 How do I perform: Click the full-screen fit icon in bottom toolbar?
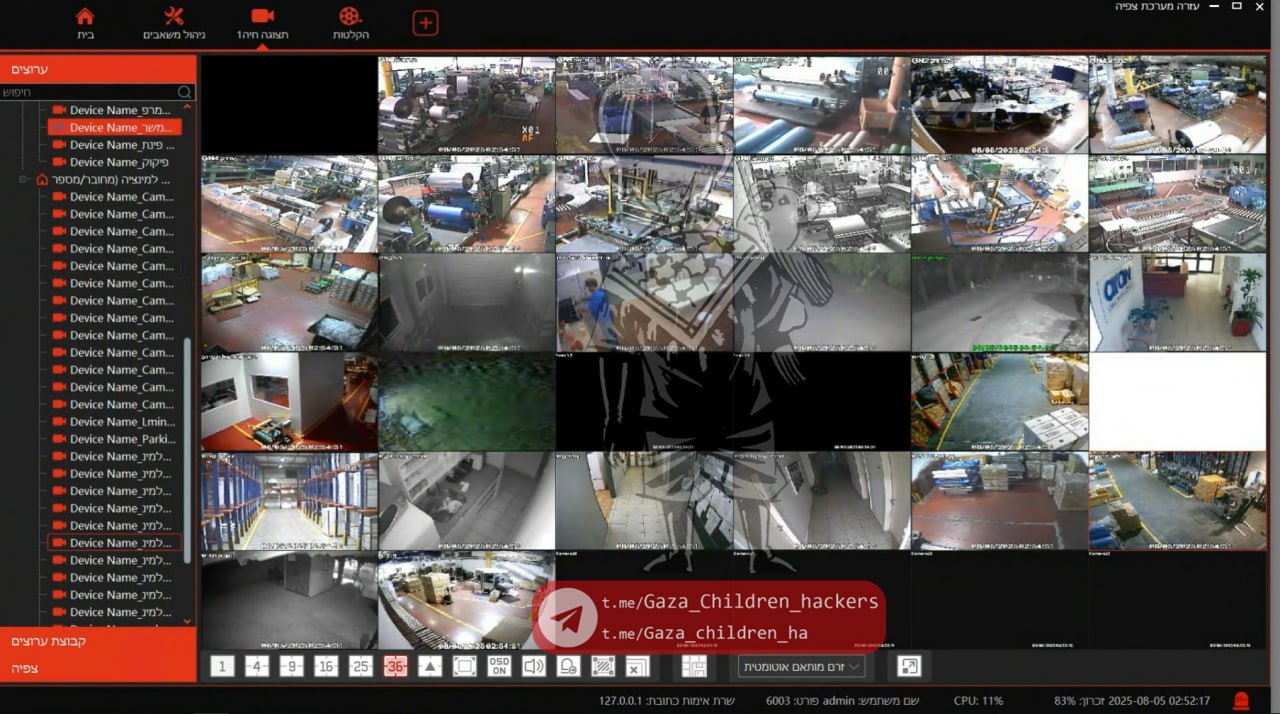tap(464, 667)
